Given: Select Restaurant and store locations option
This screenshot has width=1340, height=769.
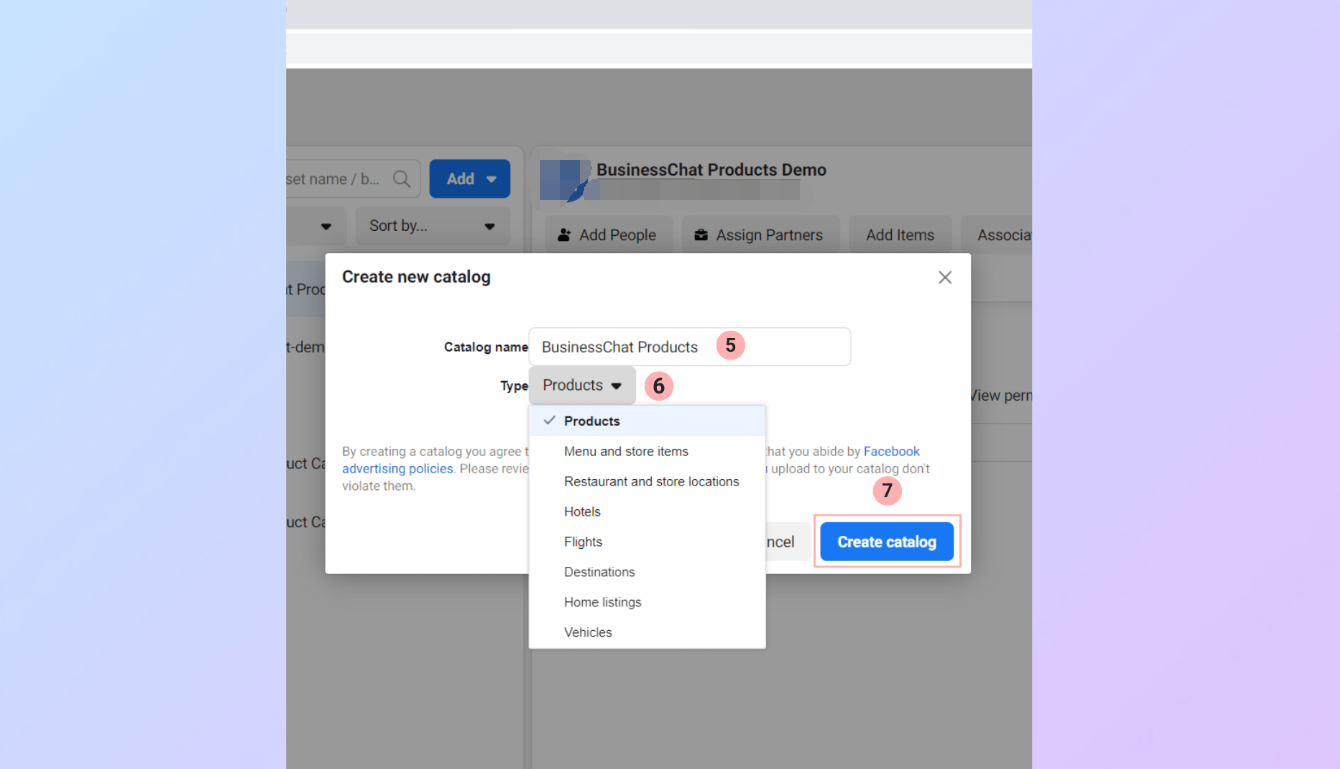Looking at the screenshot, I should coord(647,481).
